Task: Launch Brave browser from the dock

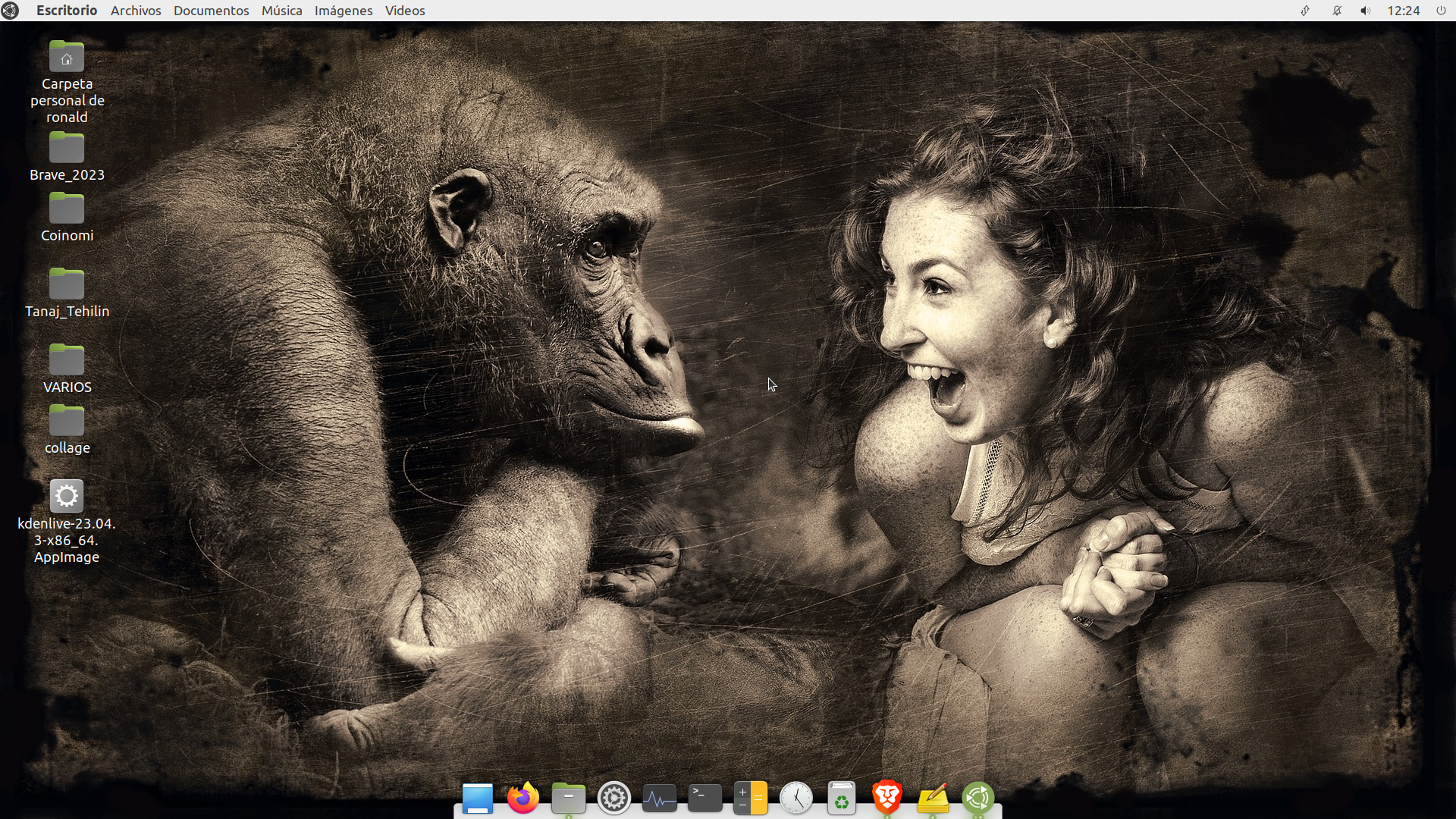Action: coord(887,799)
